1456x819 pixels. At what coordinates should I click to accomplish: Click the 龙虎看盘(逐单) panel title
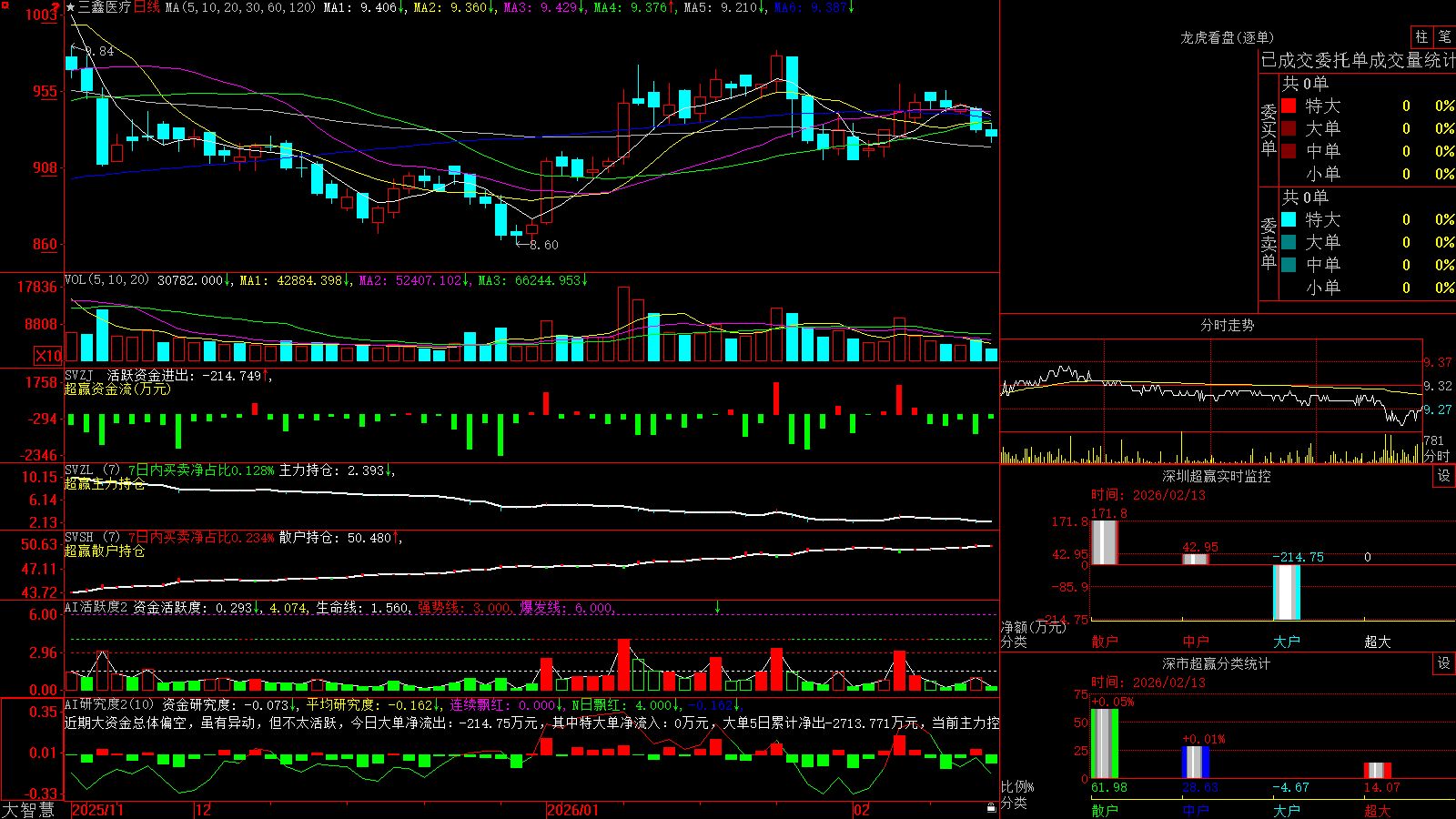pos(1227,37)
